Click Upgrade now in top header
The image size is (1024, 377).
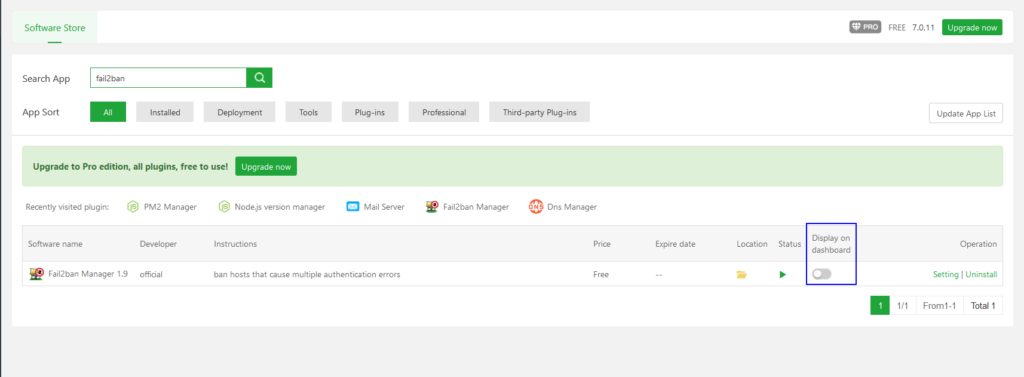coord(972,27)
